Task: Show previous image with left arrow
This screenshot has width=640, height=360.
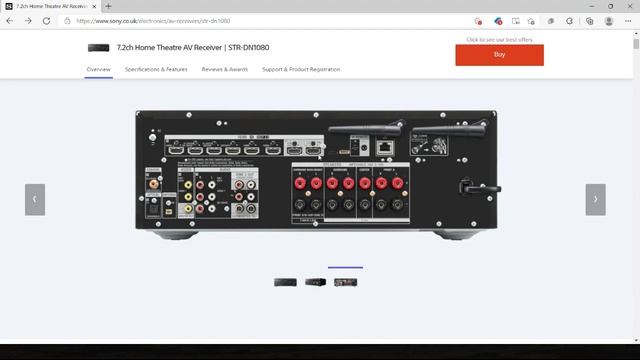Action: 35,199
